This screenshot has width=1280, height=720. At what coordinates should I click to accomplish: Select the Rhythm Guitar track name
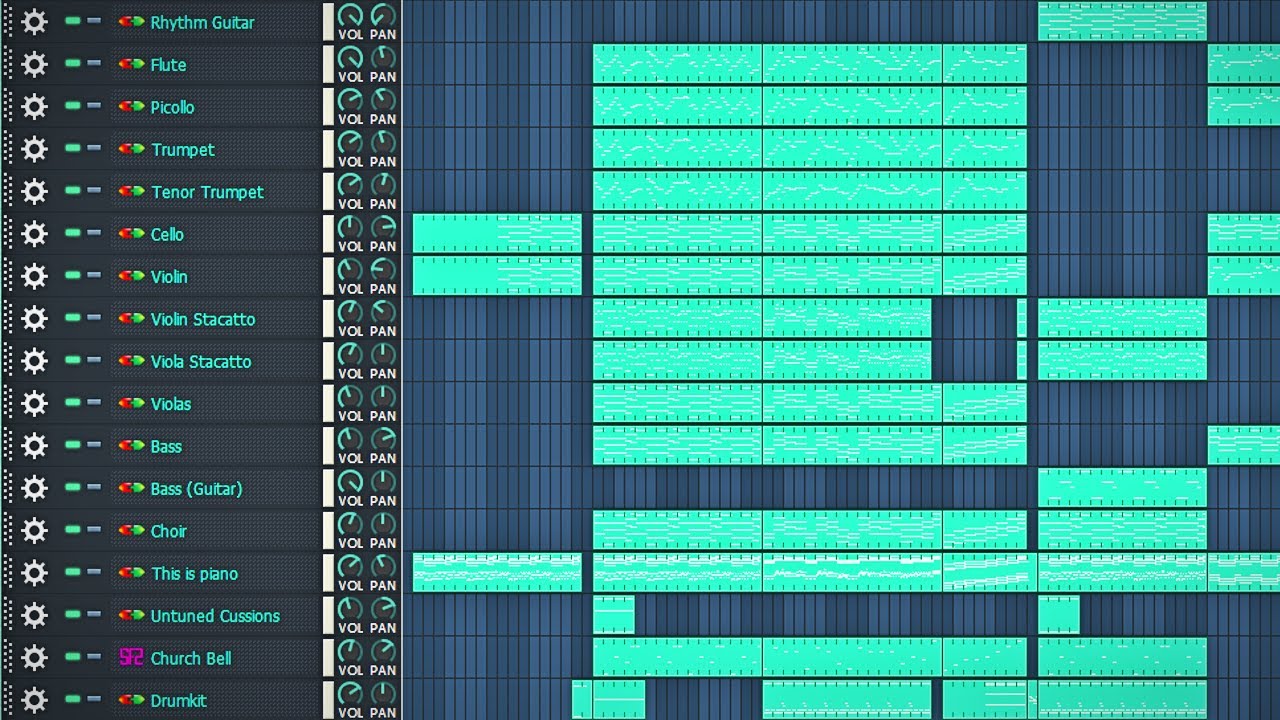click(202, 22)
